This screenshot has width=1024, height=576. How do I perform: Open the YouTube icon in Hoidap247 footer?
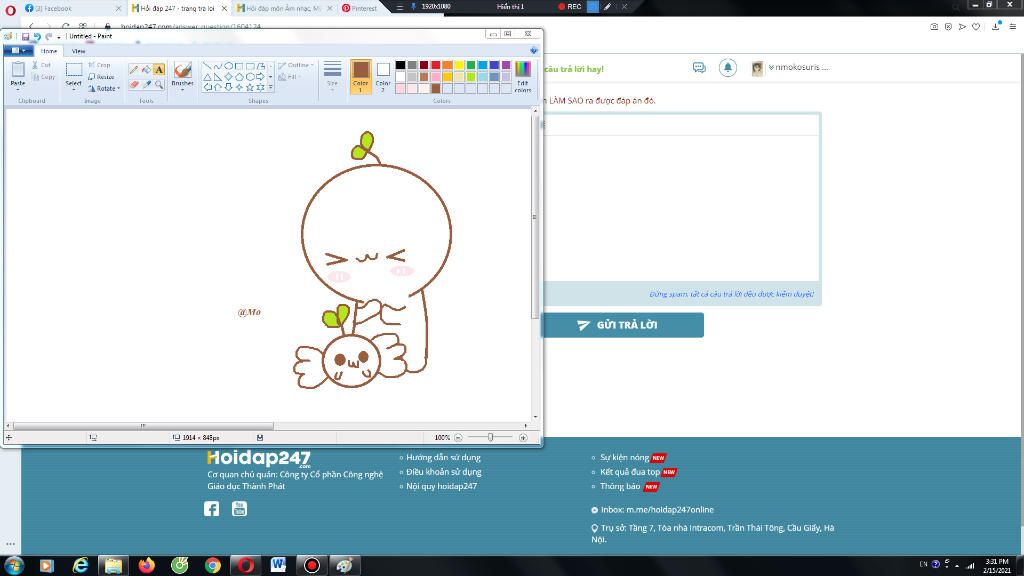[240, 509]
